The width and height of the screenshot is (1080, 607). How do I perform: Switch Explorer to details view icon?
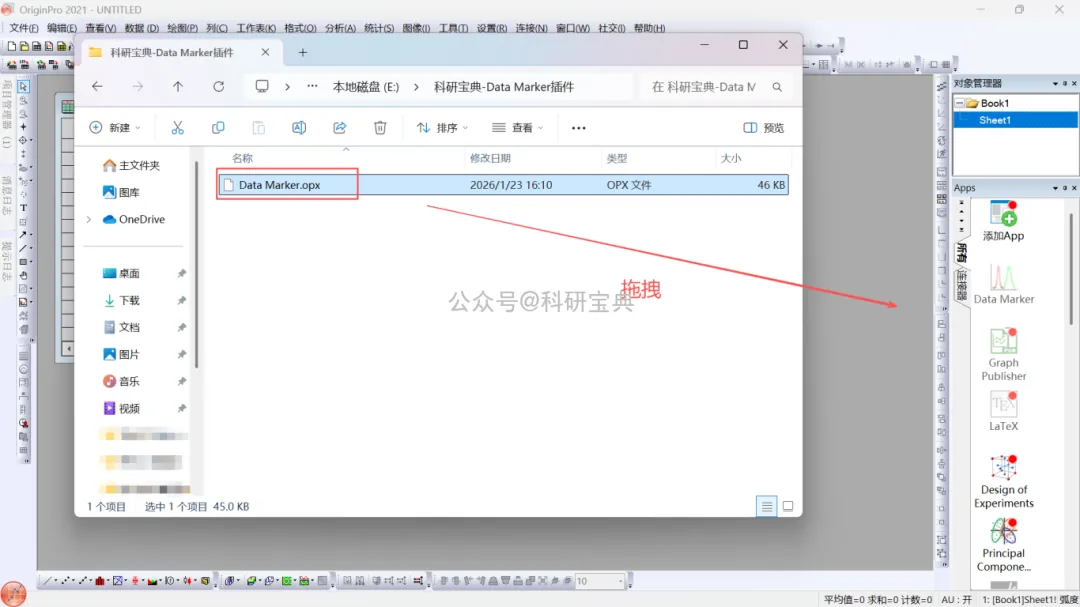(x=767, y=506)
